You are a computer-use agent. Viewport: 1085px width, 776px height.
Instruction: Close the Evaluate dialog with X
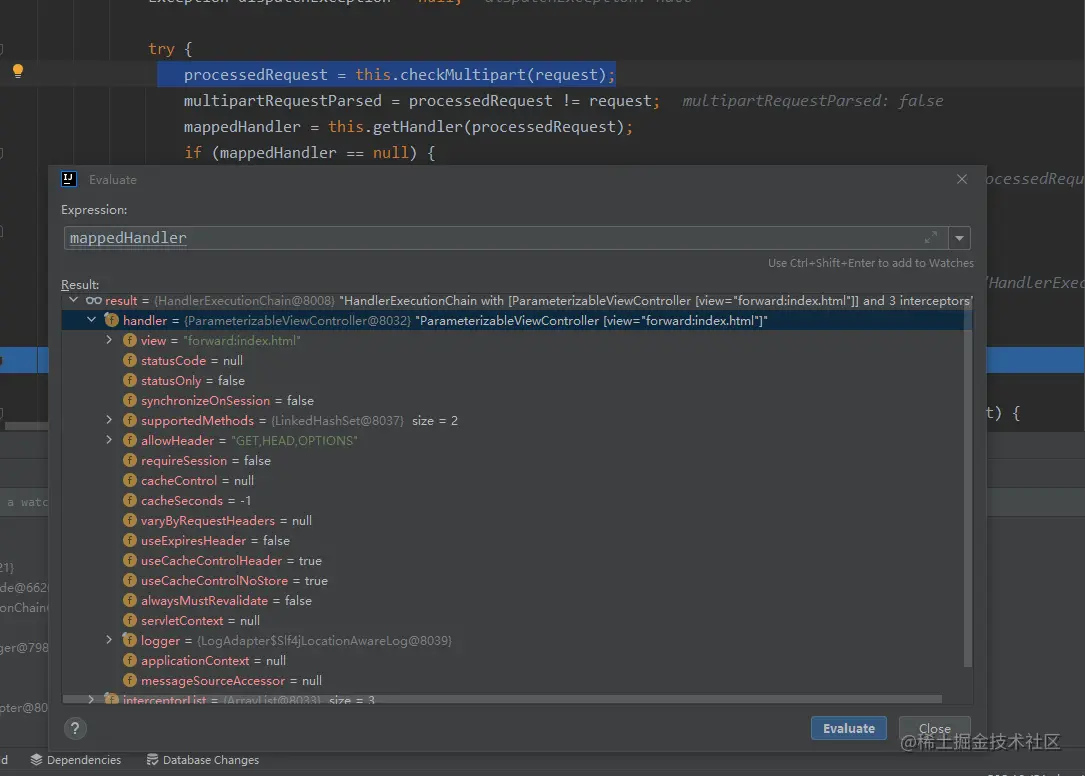962,179
